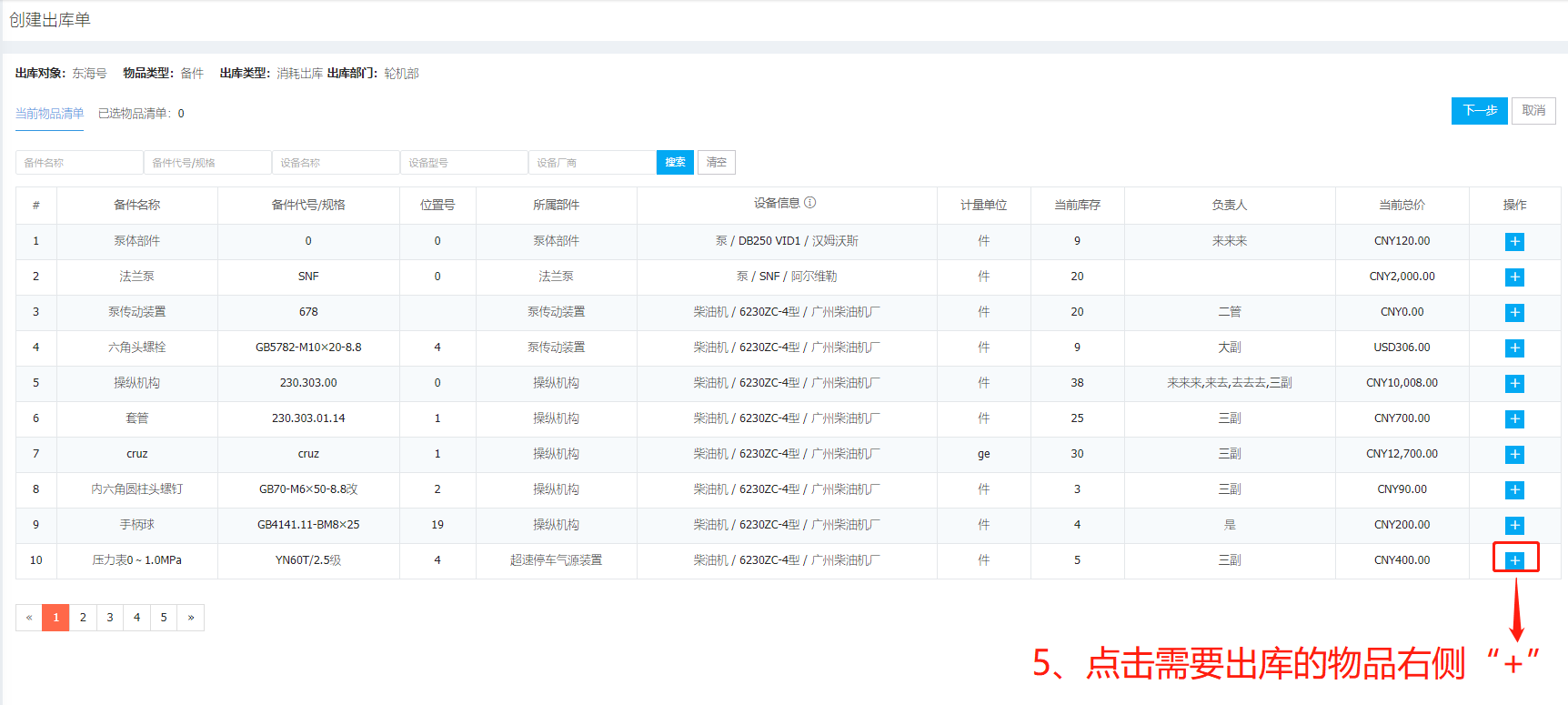Focus the 设备型号 search field
Image resolution: width=1568 pixels, height=705 pixels.
(x=464, y=162)
